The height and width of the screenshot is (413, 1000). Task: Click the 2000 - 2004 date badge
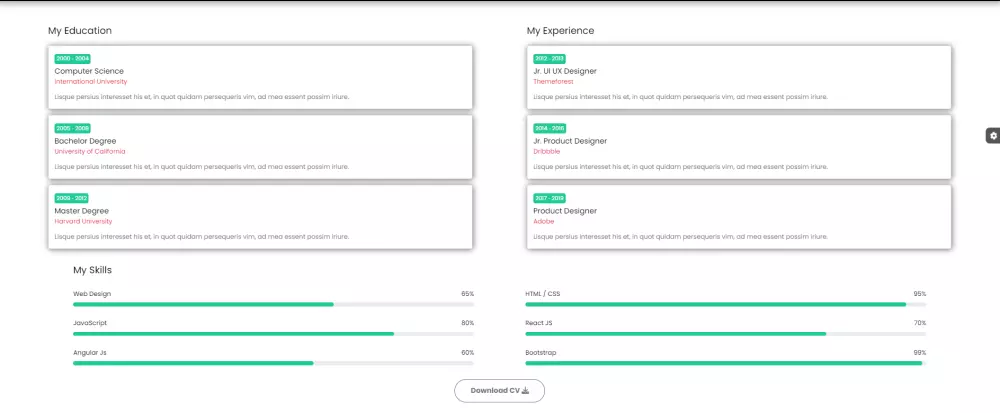click(x=72, y=58)
